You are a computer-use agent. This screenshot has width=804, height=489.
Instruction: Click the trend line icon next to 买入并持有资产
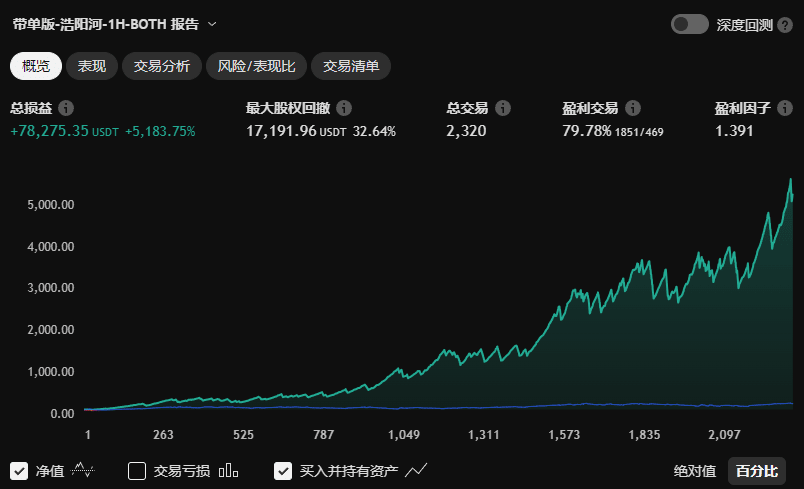click(416, 470)
